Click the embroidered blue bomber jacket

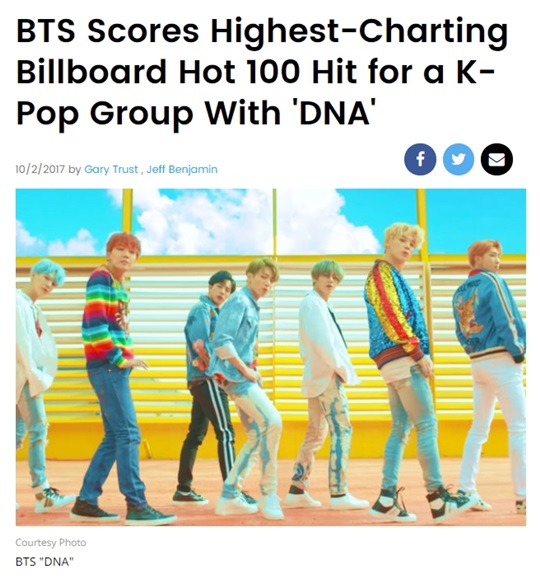coord(488,315)
